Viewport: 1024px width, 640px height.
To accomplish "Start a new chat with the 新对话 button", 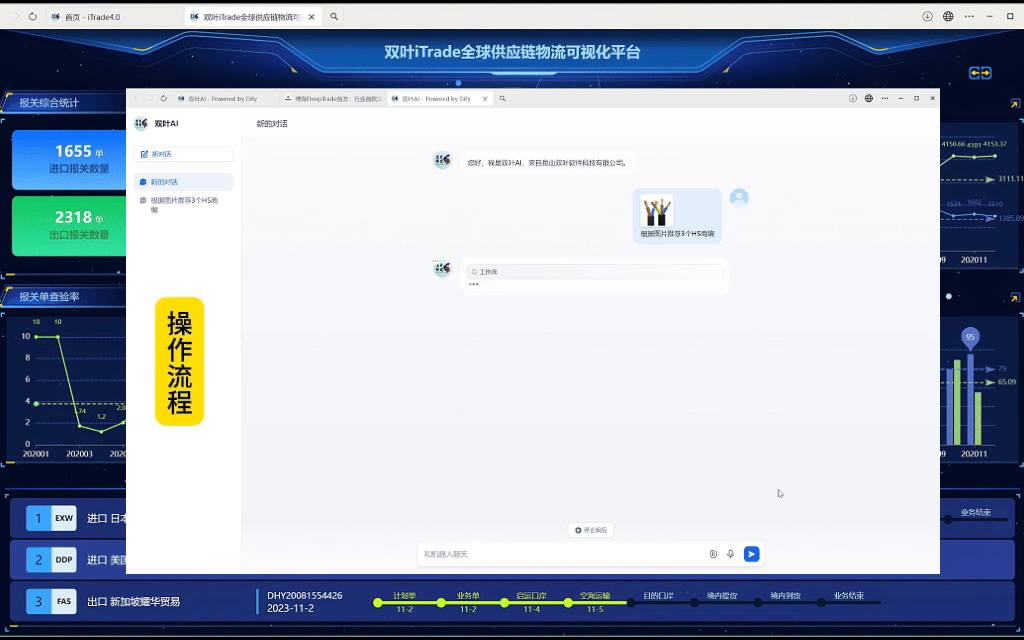I will (x=184, y=154).
